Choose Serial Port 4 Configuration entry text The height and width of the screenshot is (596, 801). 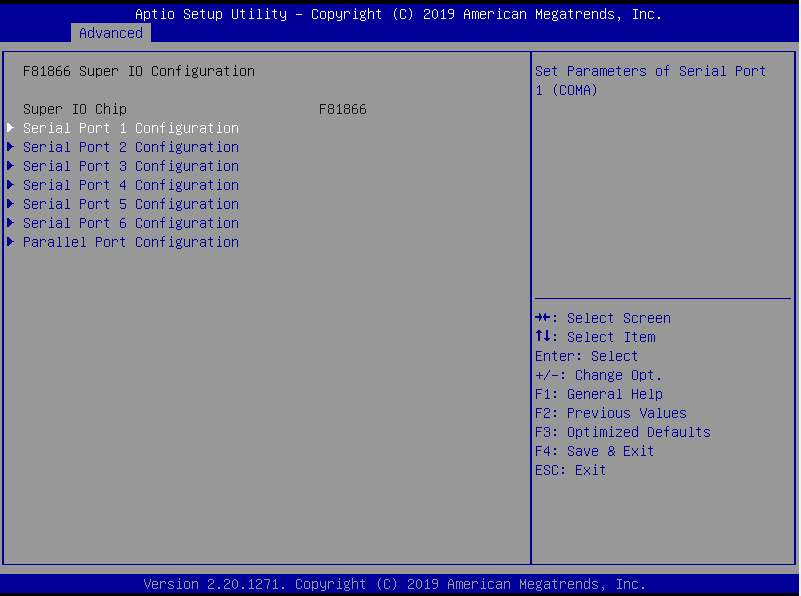tap(130, 185)
